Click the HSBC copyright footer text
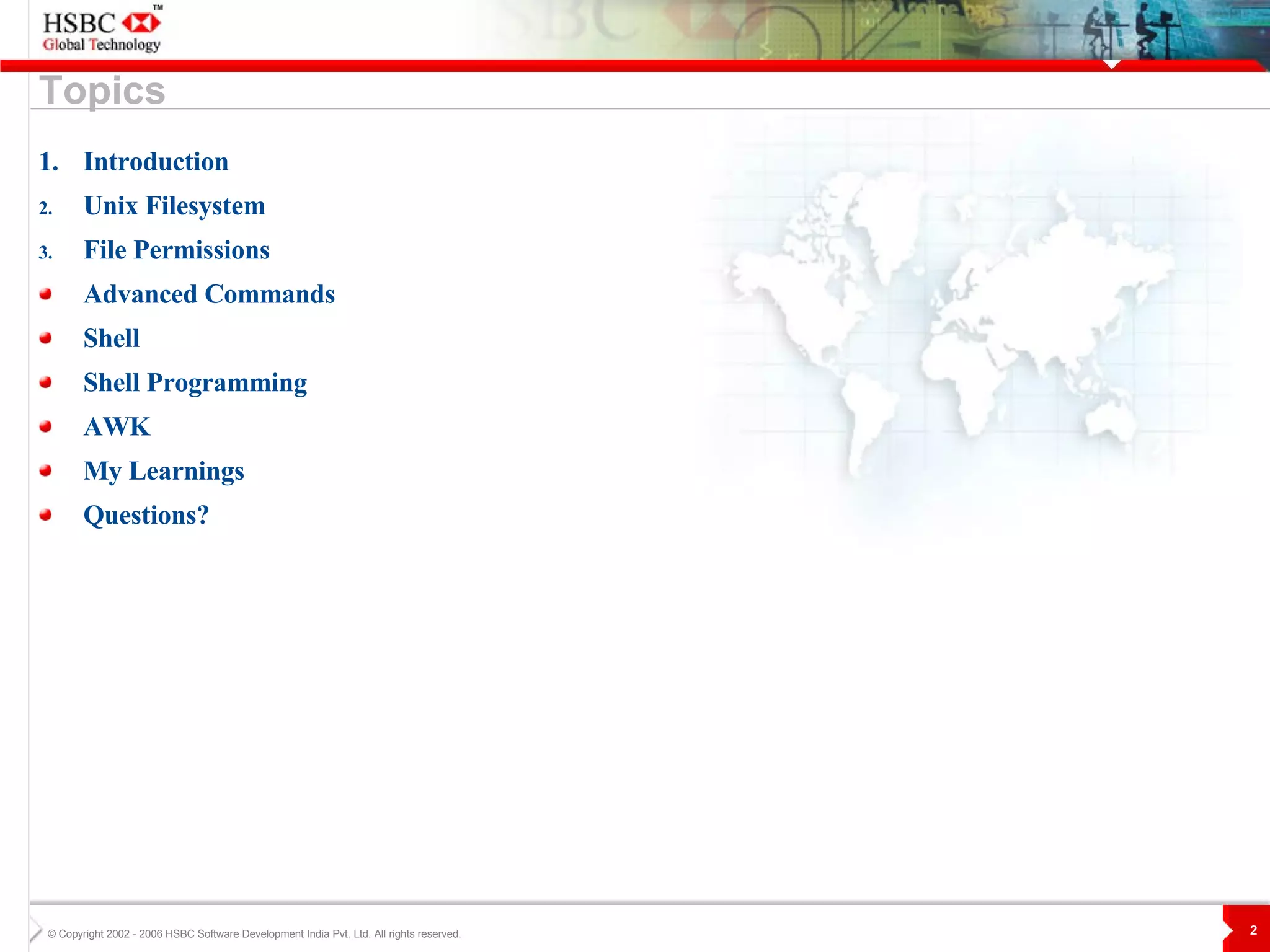 [254, 934]
